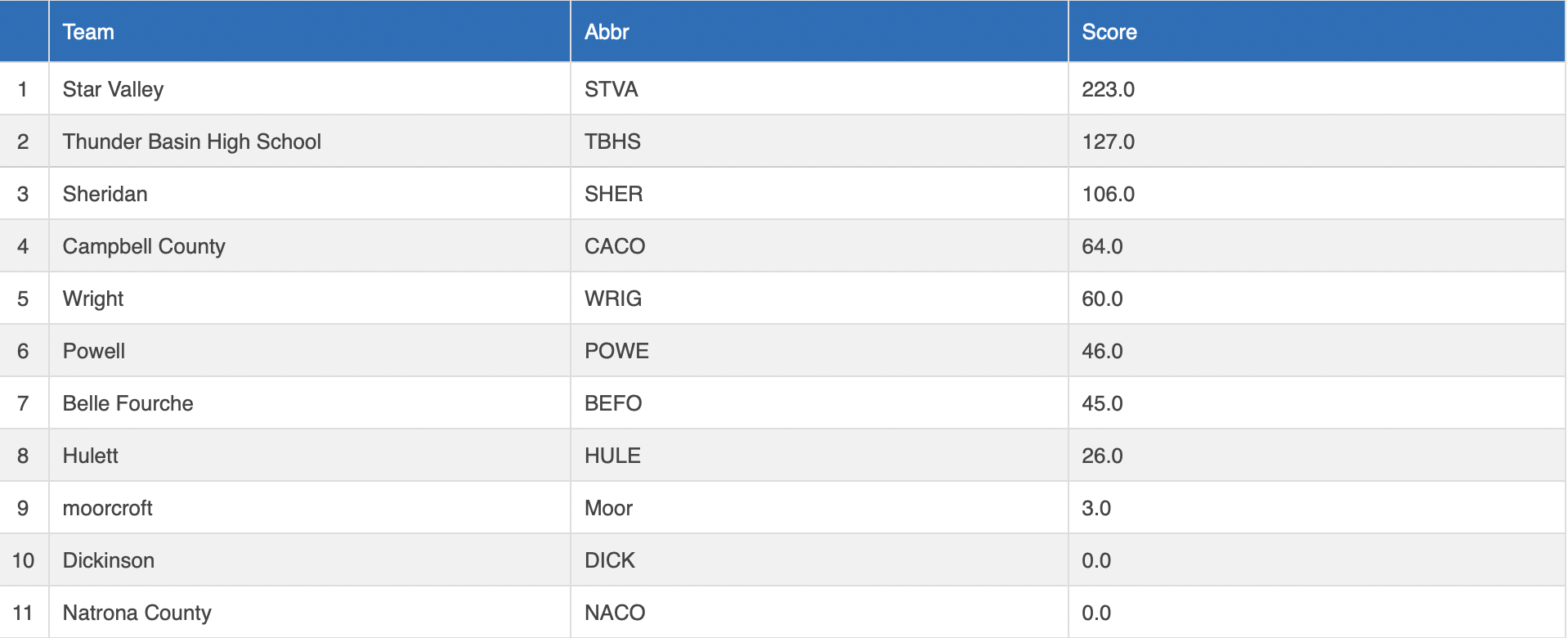Viewport: 1568px width, 638px height.
Task: Click rank number 10 cell
Action: [23, 560]
